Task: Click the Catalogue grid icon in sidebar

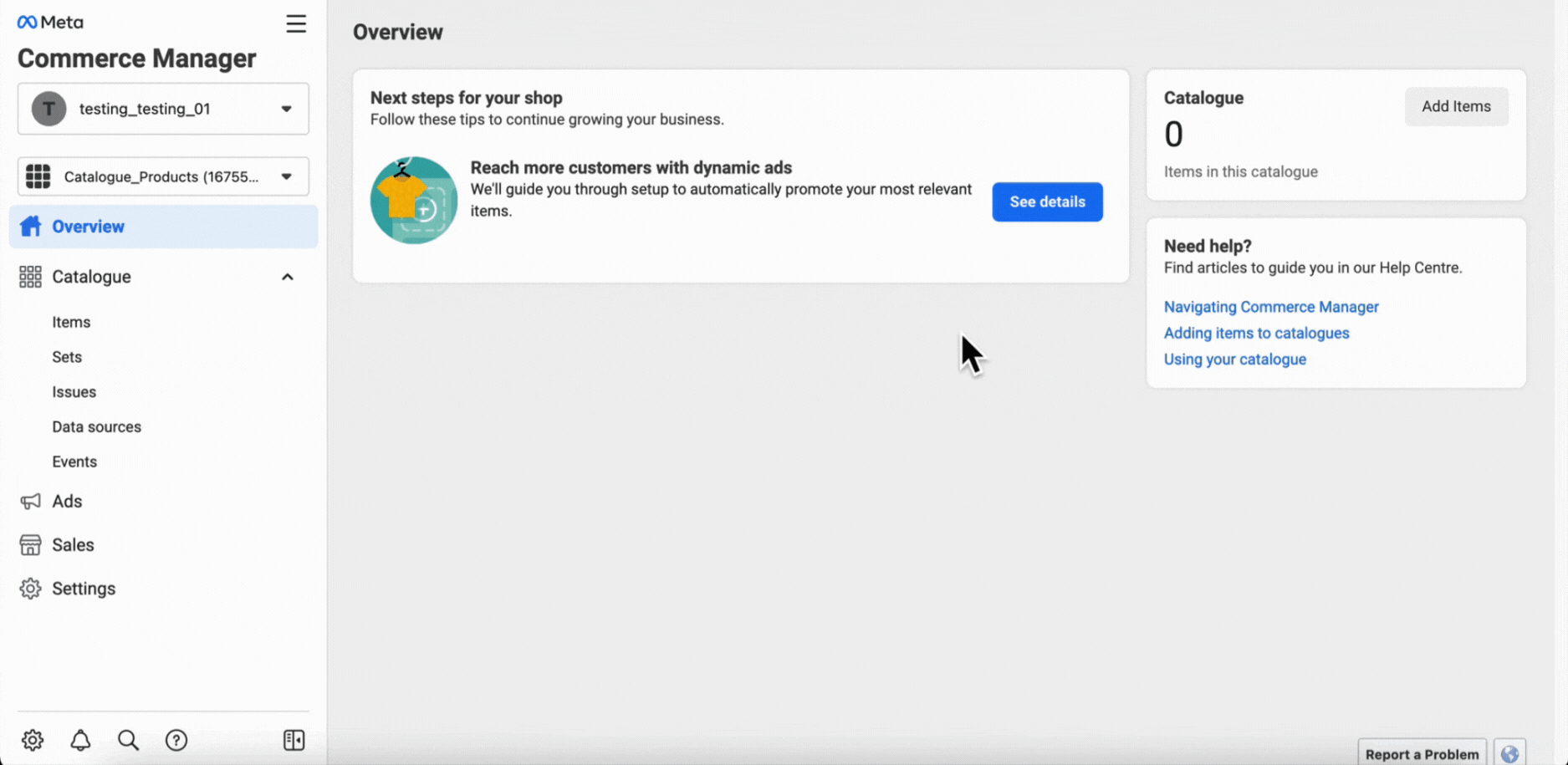Action: (30, 277)
